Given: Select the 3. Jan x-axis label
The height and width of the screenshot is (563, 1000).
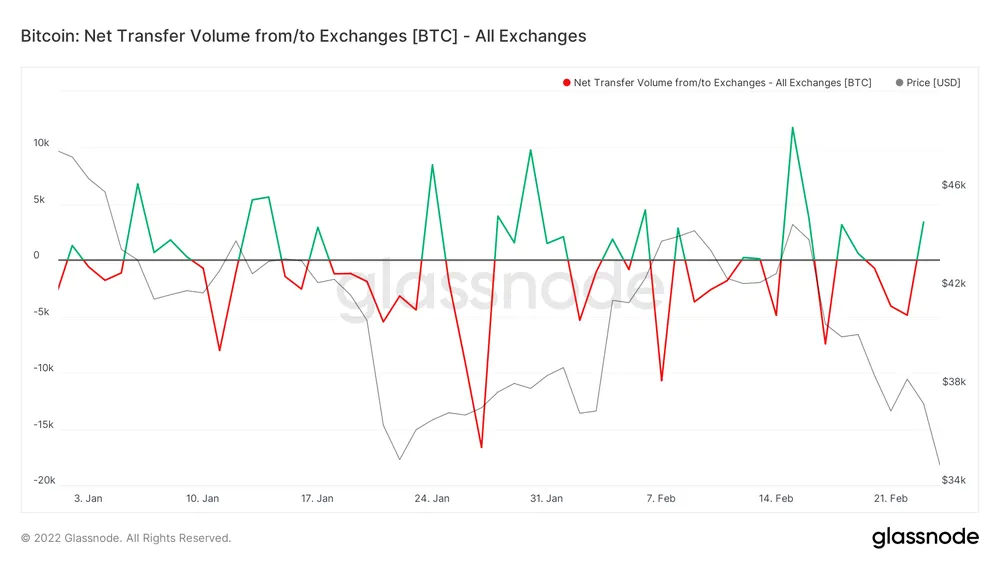Looking at the screenshot, I should pos(88,497).
